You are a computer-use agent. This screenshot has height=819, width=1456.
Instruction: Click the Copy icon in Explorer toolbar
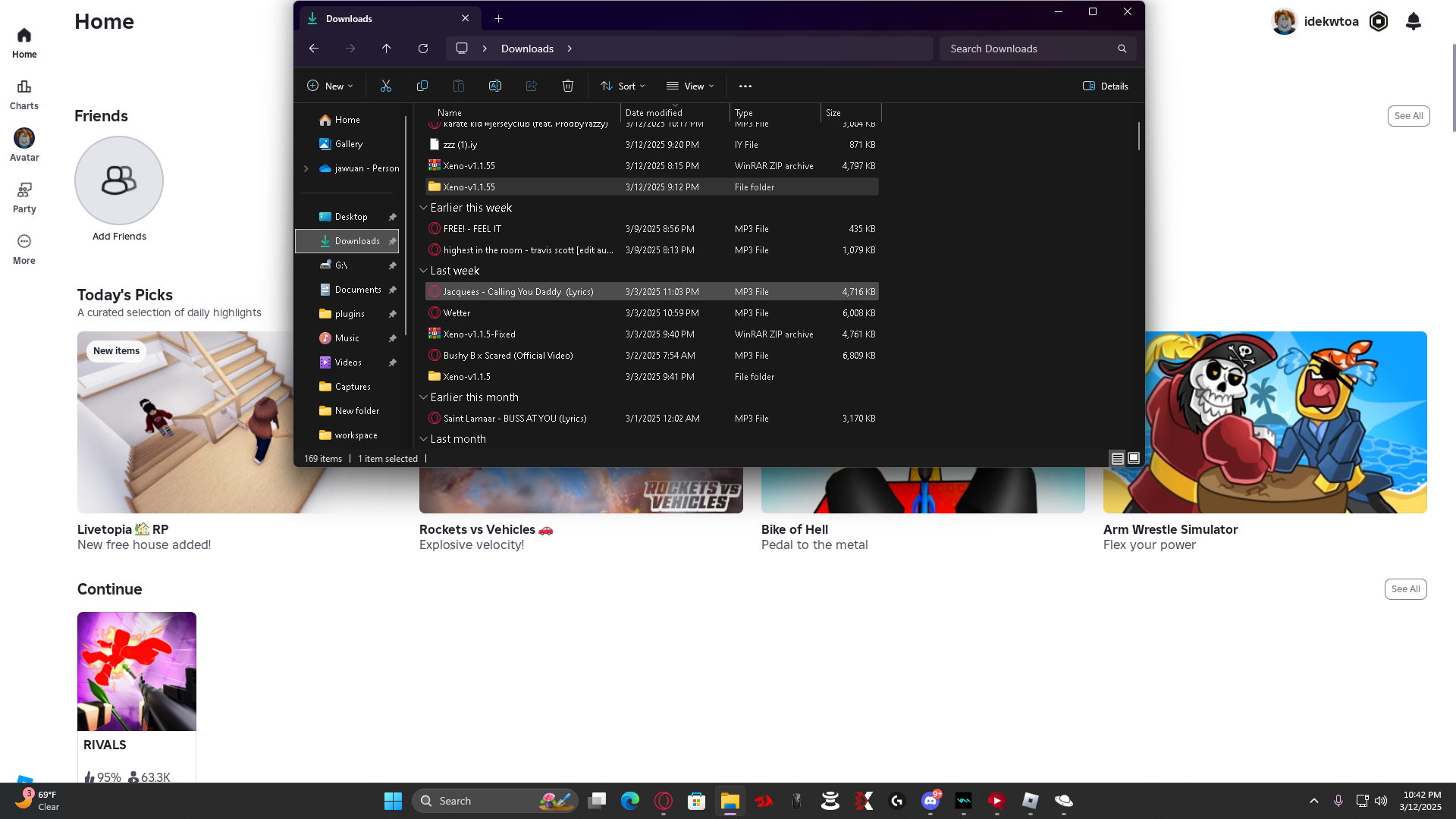tap(422, 86)
